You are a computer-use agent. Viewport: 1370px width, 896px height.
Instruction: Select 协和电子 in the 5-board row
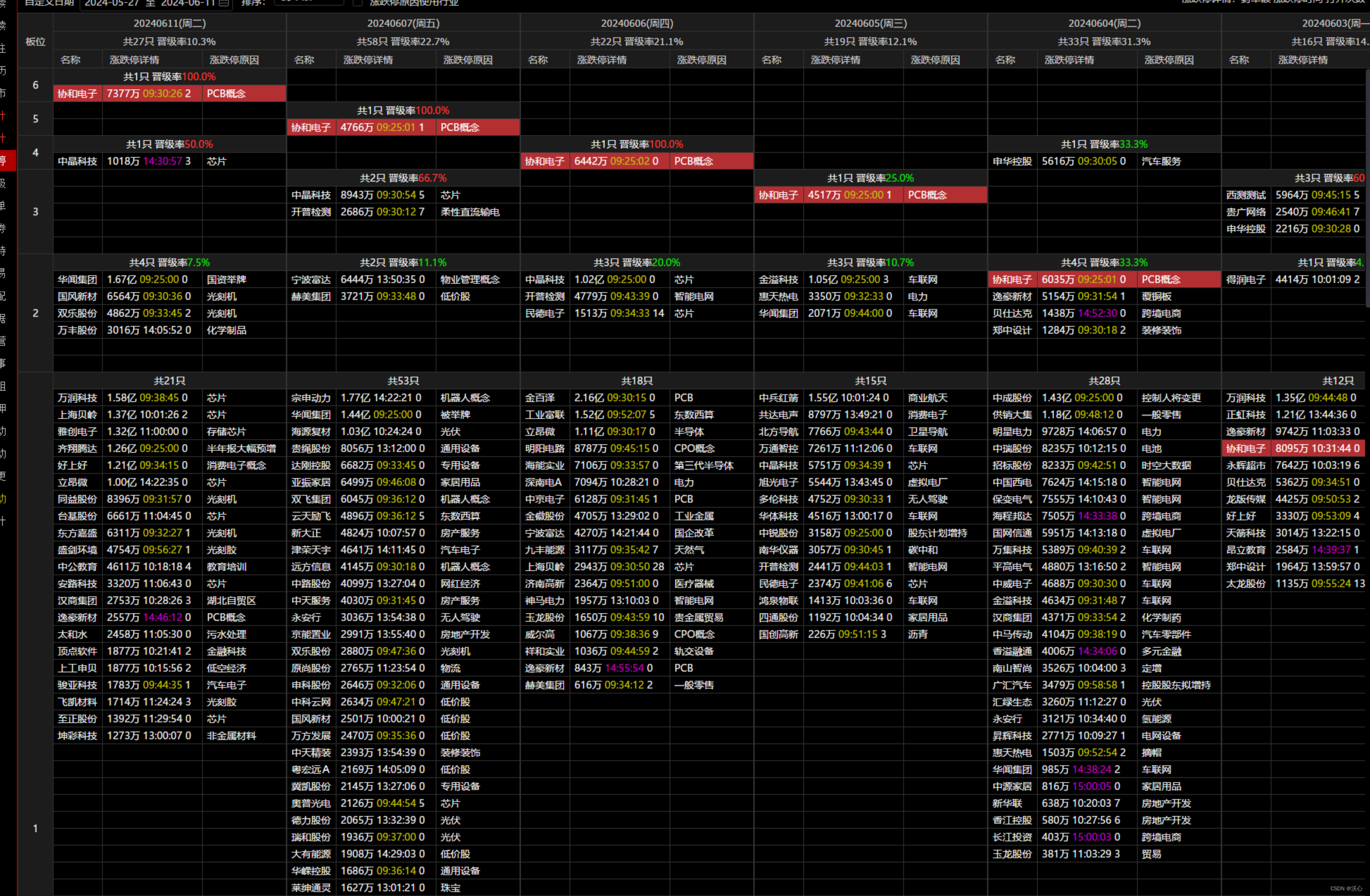point(311,127)
